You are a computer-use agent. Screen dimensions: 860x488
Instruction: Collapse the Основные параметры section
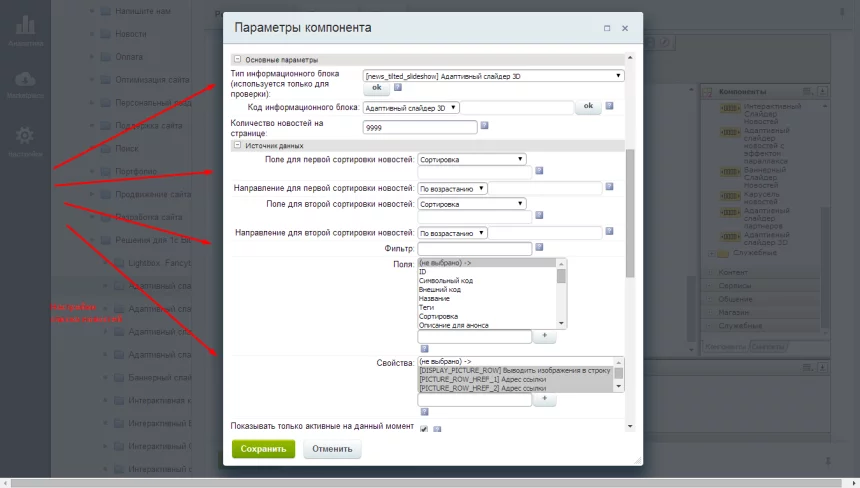coord(237,59)
